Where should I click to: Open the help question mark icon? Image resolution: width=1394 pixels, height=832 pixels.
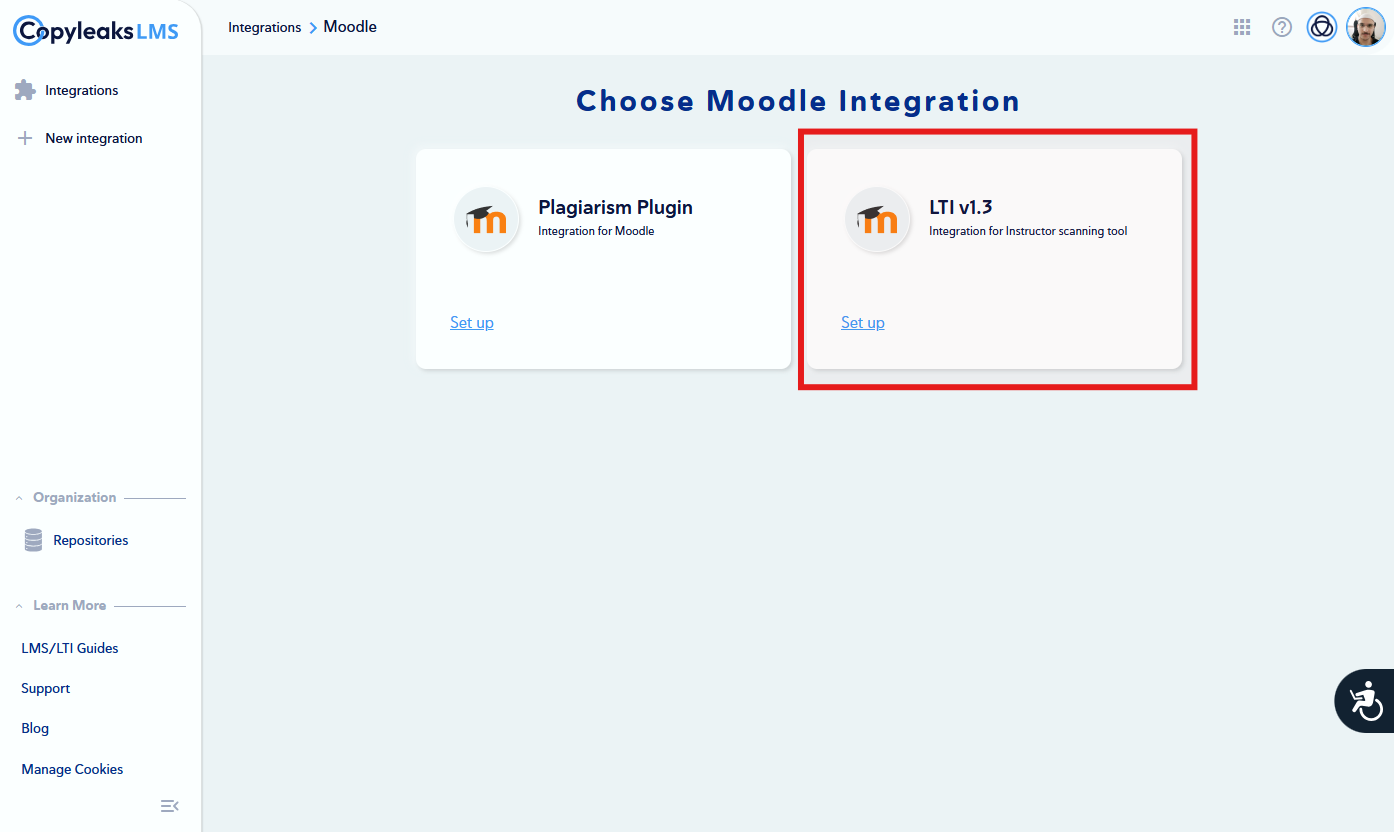[x=1282, y=28]
